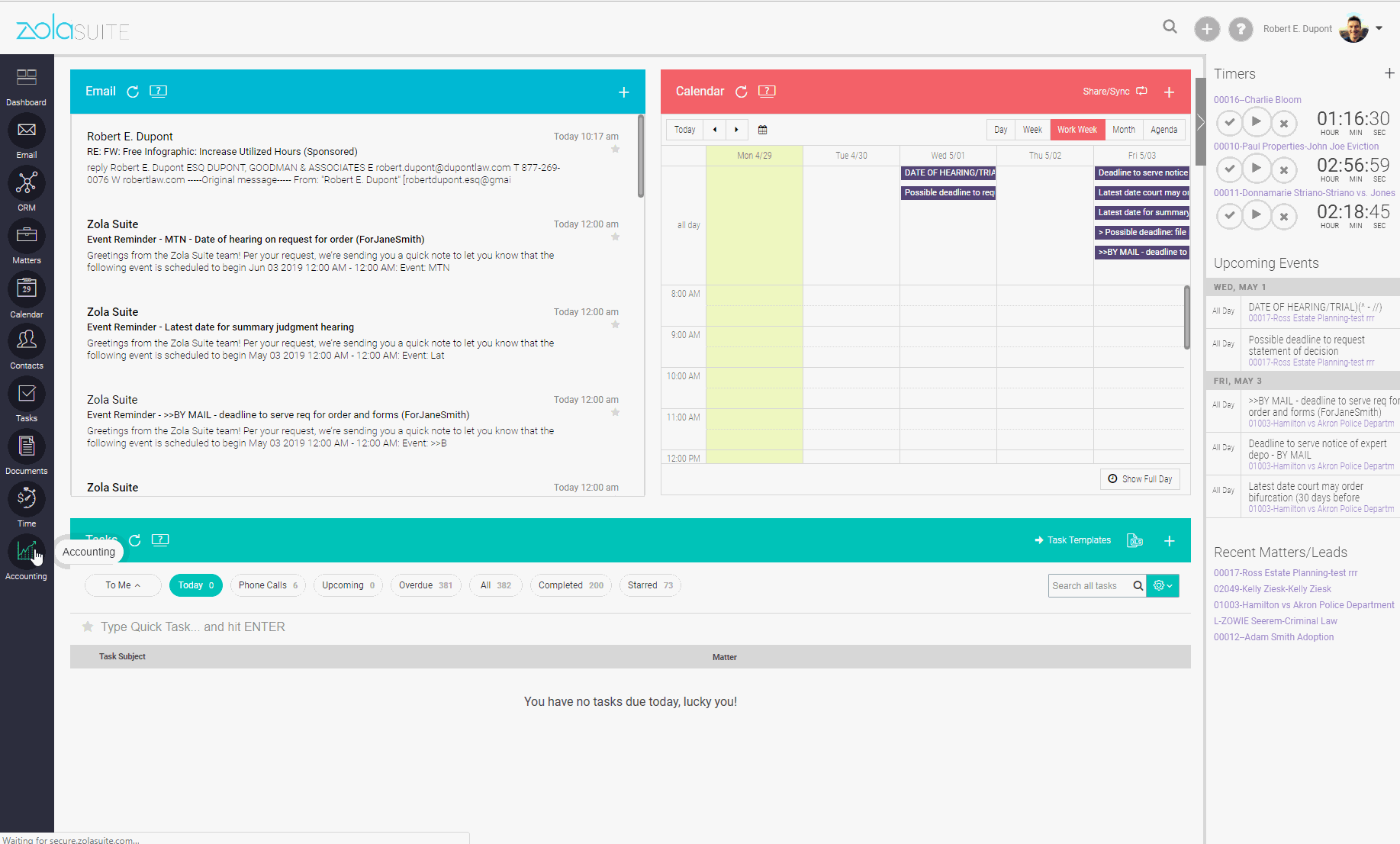Select the Starred tasks filter
Viewport: 1400px width, 844px height.
tap(650, 585)
